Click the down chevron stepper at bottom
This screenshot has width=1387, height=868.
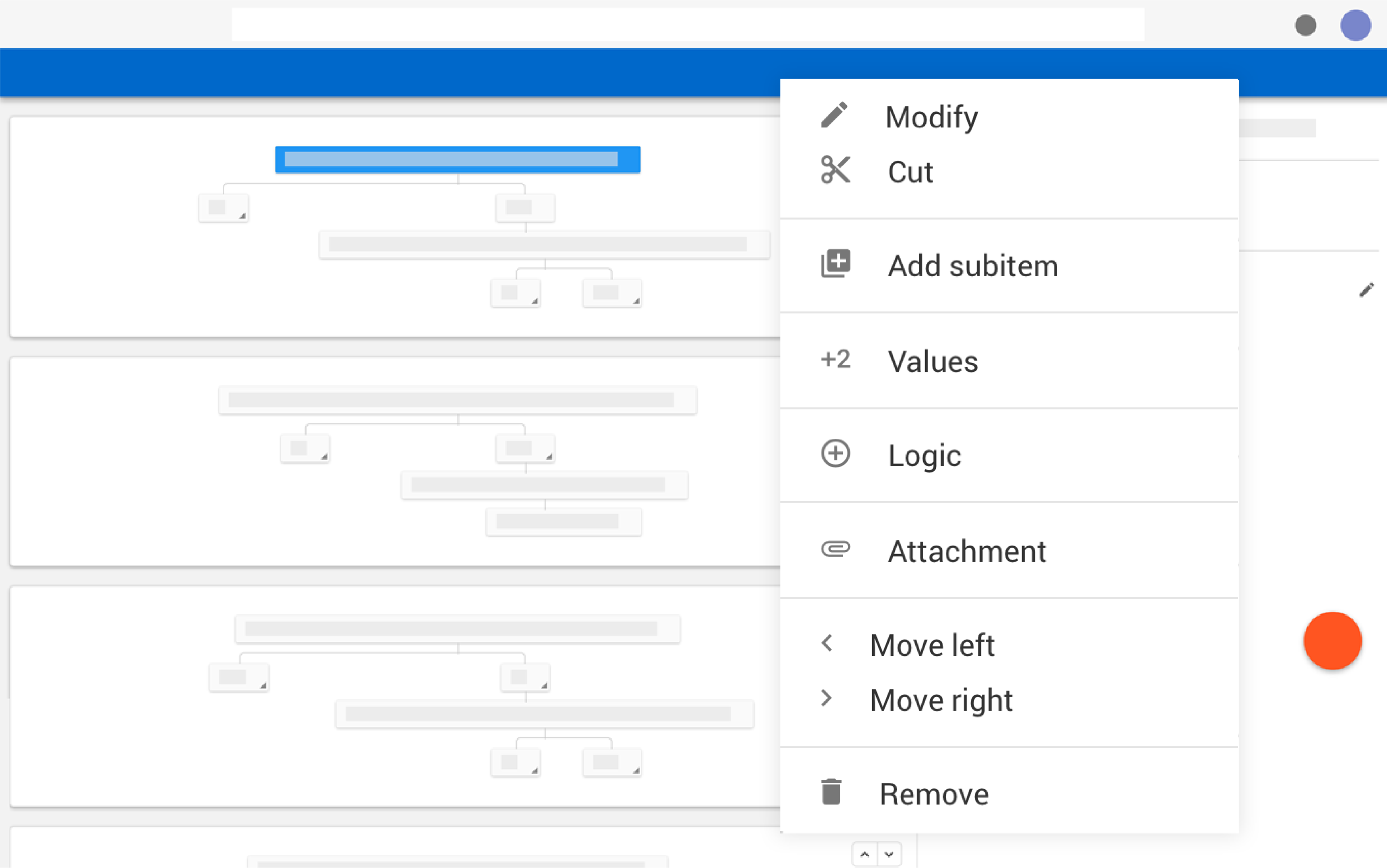[x=889, y=854]
